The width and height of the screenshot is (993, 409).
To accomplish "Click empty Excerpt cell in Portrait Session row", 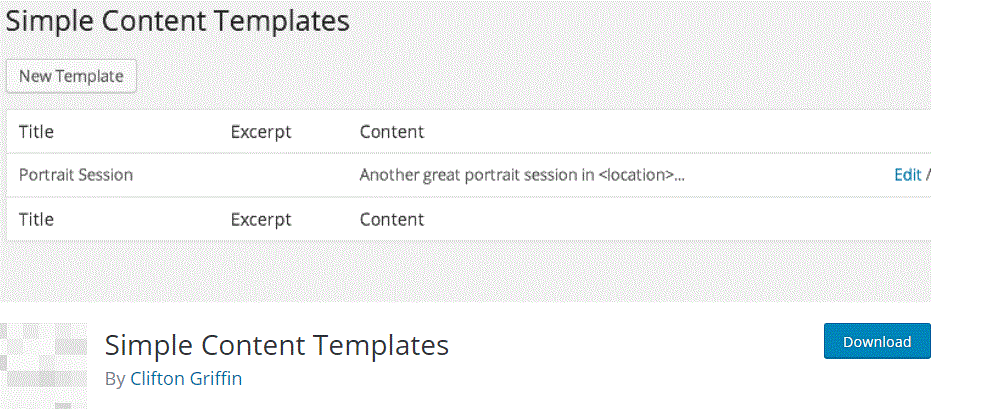I will coord(285,175).
